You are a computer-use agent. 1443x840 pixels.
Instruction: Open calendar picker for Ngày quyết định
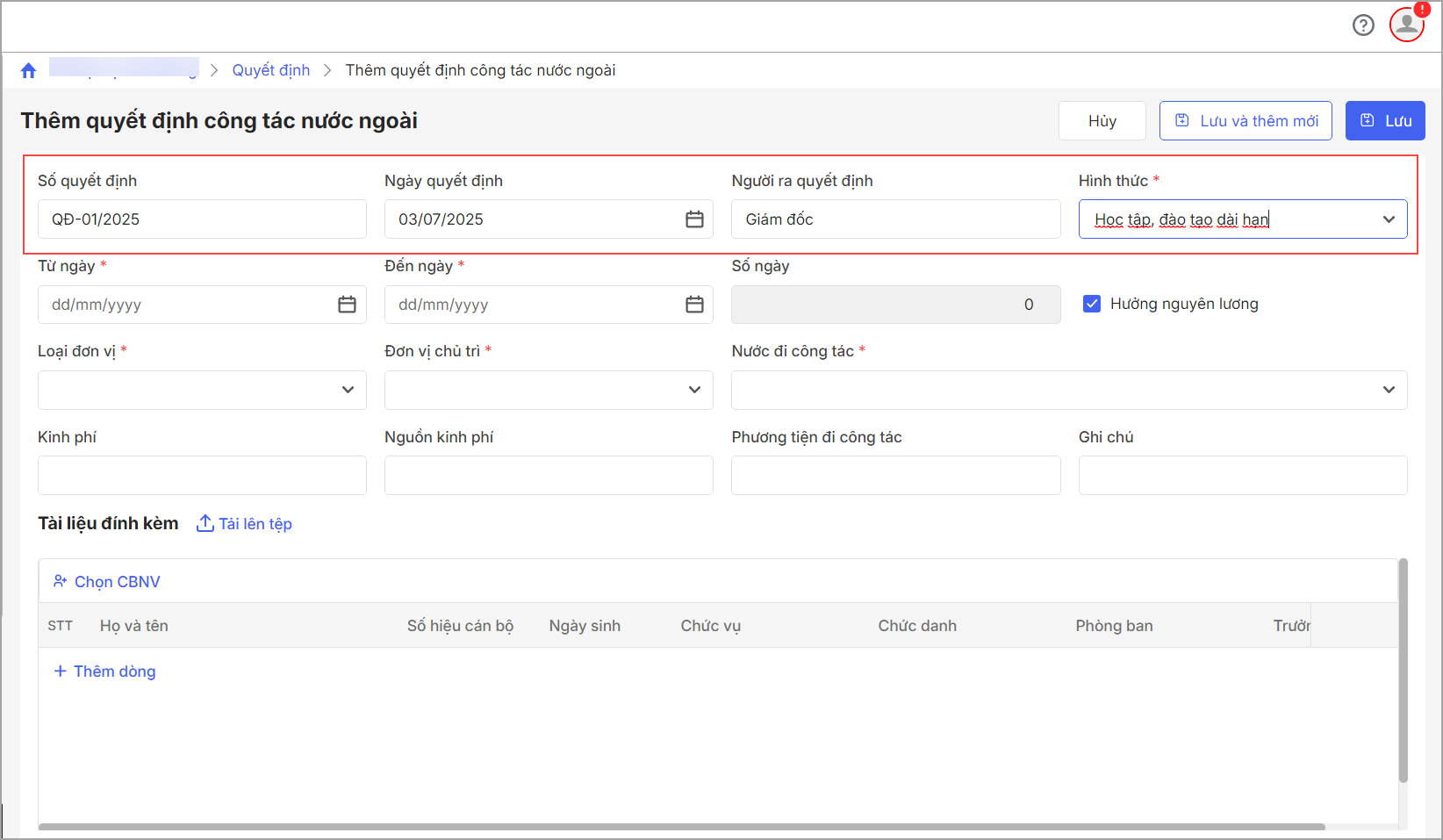pyautogui.click(x=694, y=219)
